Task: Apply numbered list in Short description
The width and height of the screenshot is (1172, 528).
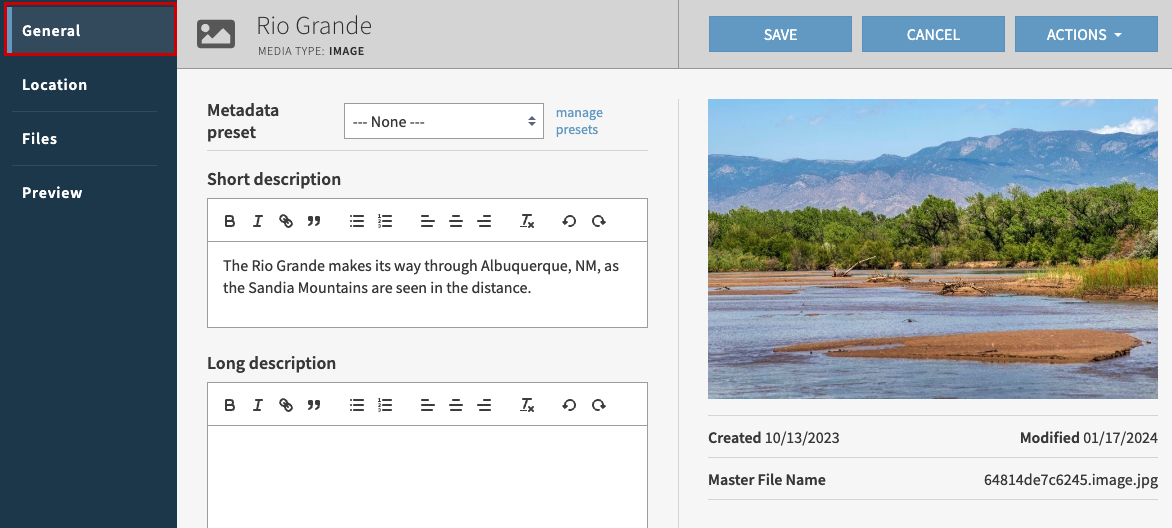Action: pos(385,221)
